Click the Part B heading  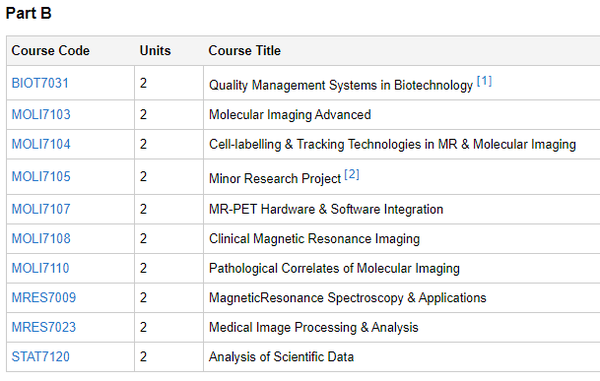(x=29, y=13)
